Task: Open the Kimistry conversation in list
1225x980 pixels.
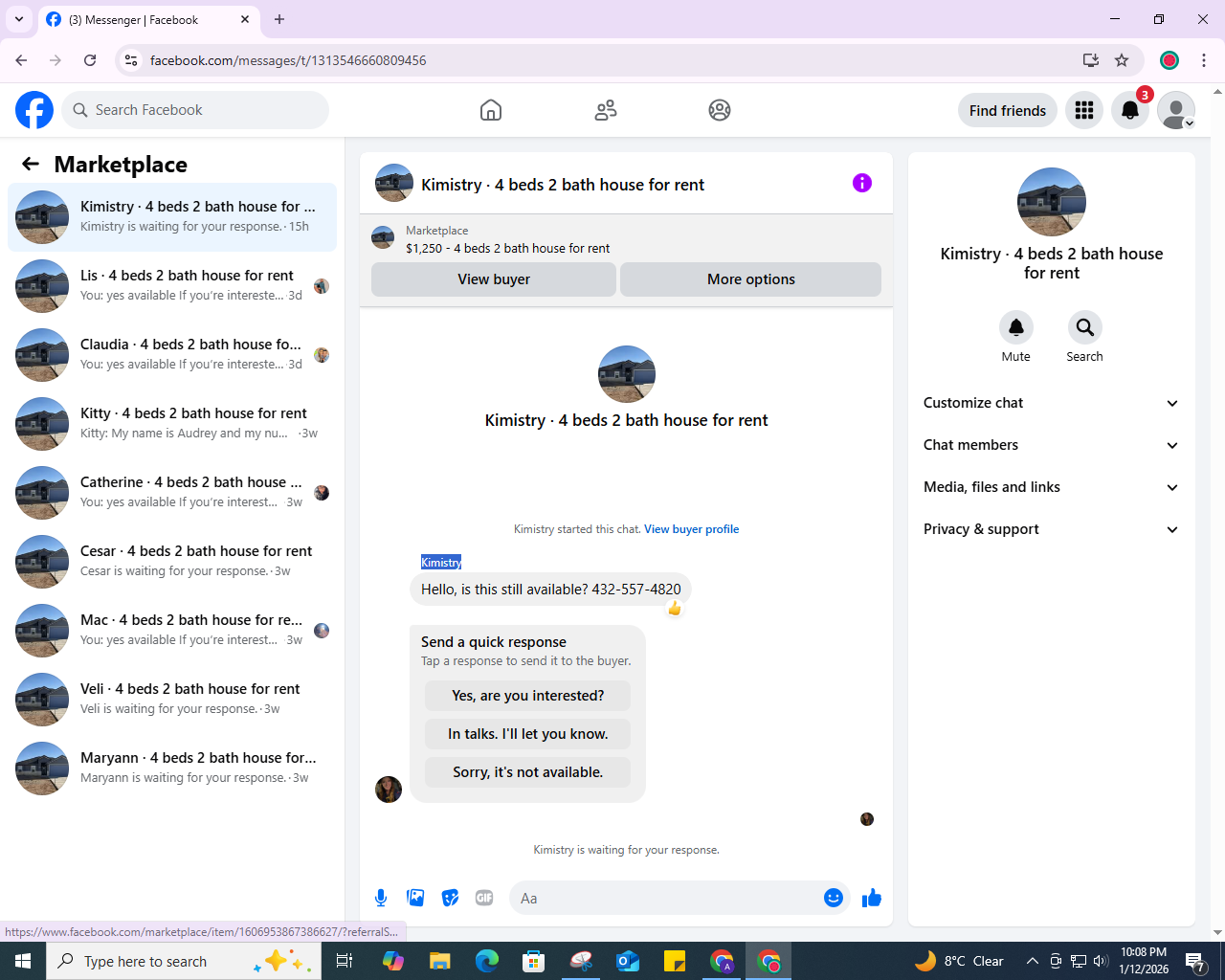Action: (172, 217)
